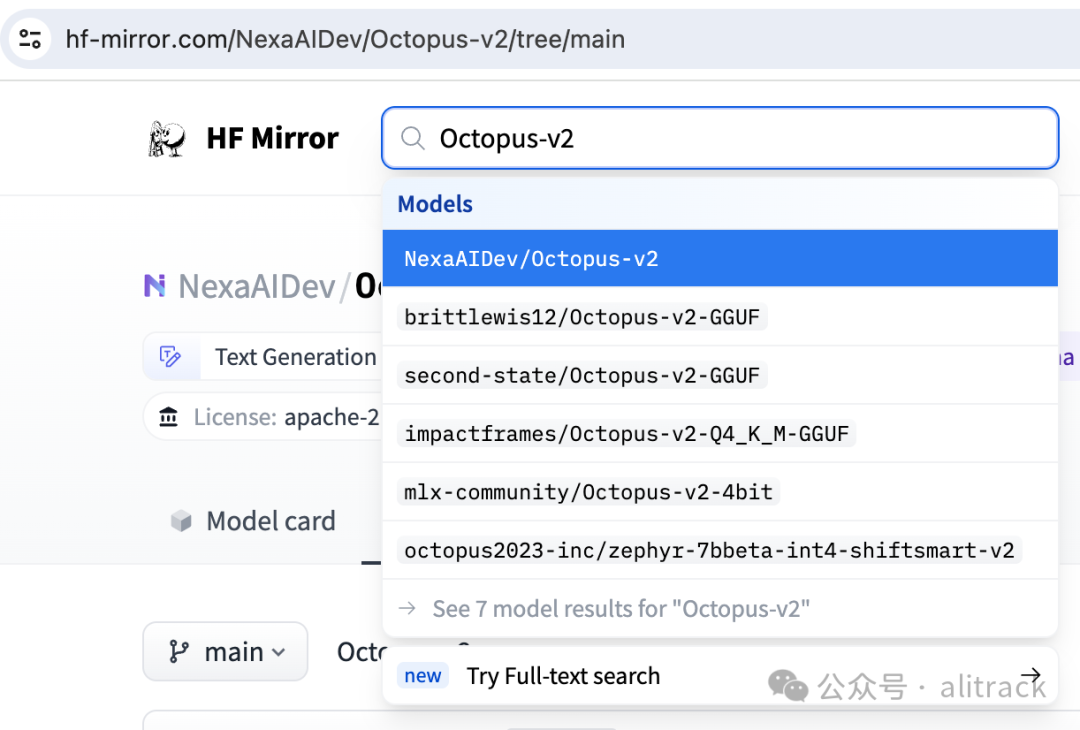Screen dimensions: 1080x730
Task: Click the magnifier icon in search box
Action: tap(413, 138)
